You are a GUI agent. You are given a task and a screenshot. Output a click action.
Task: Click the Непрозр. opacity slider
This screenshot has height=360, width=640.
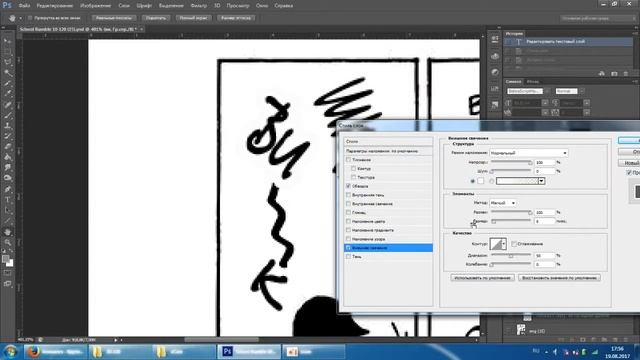click(511, 162)
